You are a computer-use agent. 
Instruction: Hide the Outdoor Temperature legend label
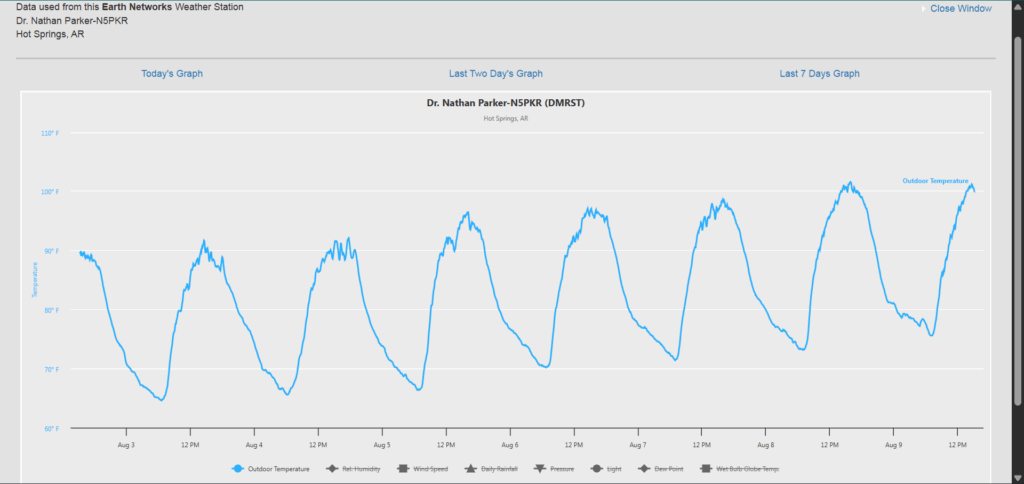[279, 468]
